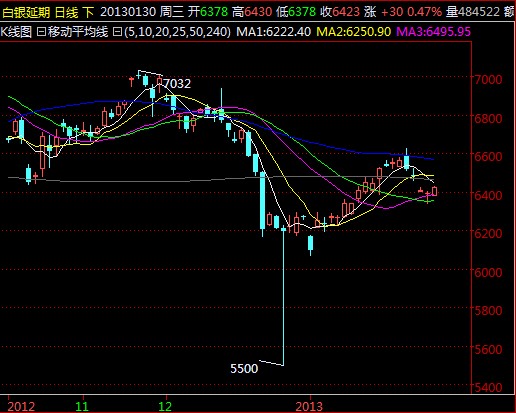
Task: Click the 6600 price axis label
Action: pyautogui.click(x=488, y=157)
